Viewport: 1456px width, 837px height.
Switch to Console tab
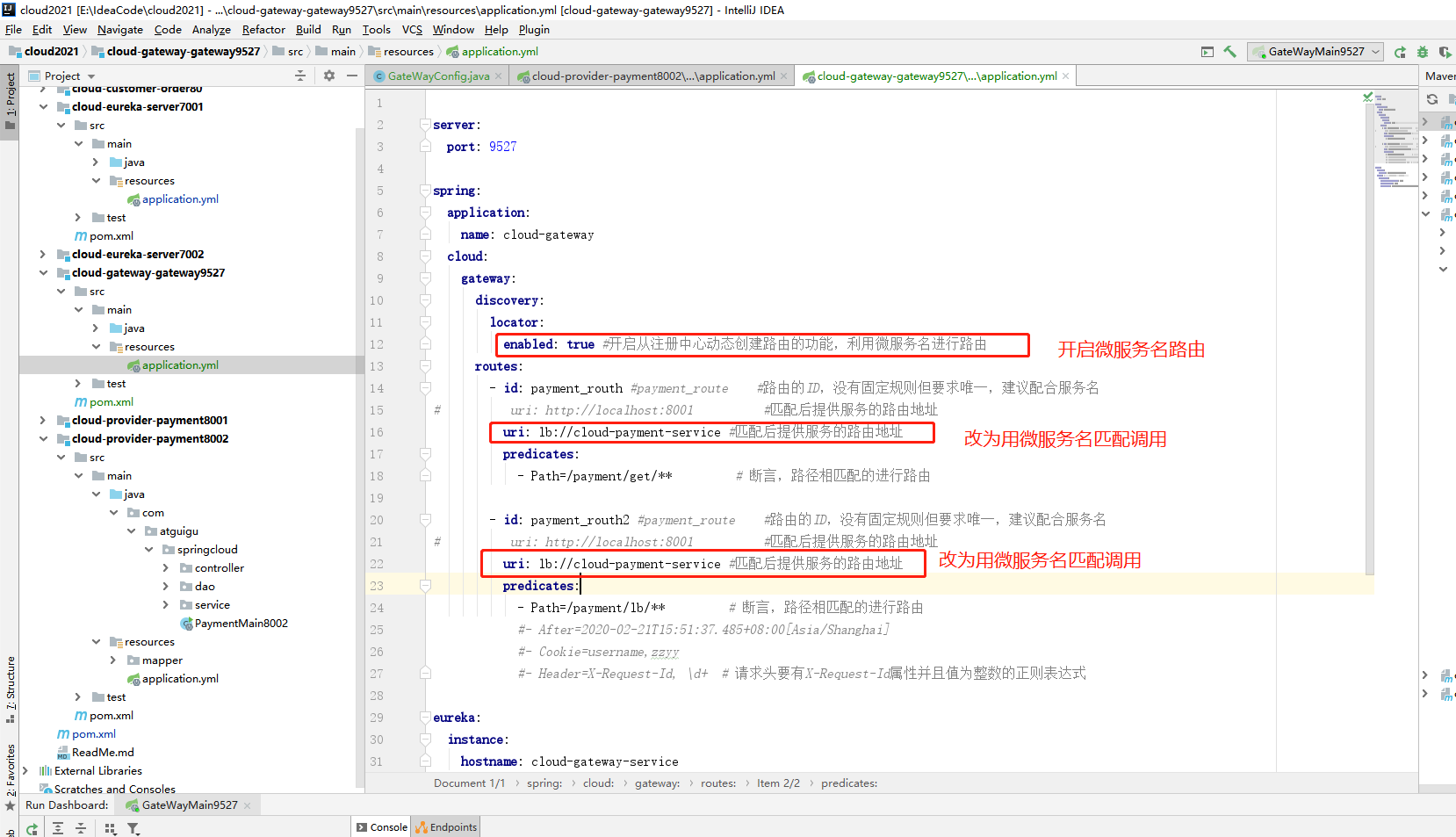point(382,827)
